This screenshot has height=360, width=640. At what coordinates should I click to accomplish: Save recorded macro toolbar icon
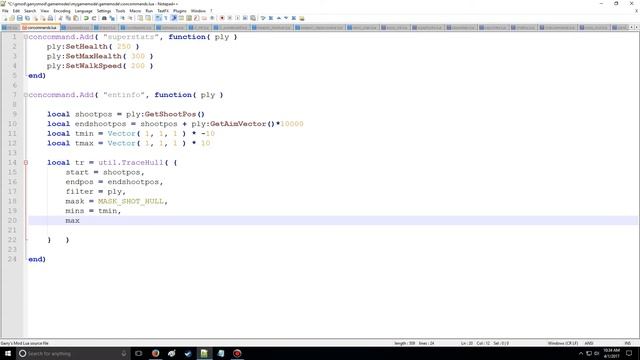coord(253,18)
